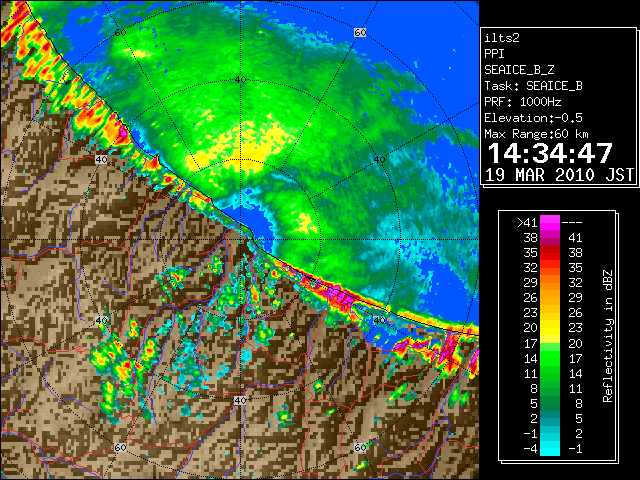This screenshot has height=480, width=640.
Task: Select the 'Elevation:-0.5' line
Action: (x=533, y=118)
